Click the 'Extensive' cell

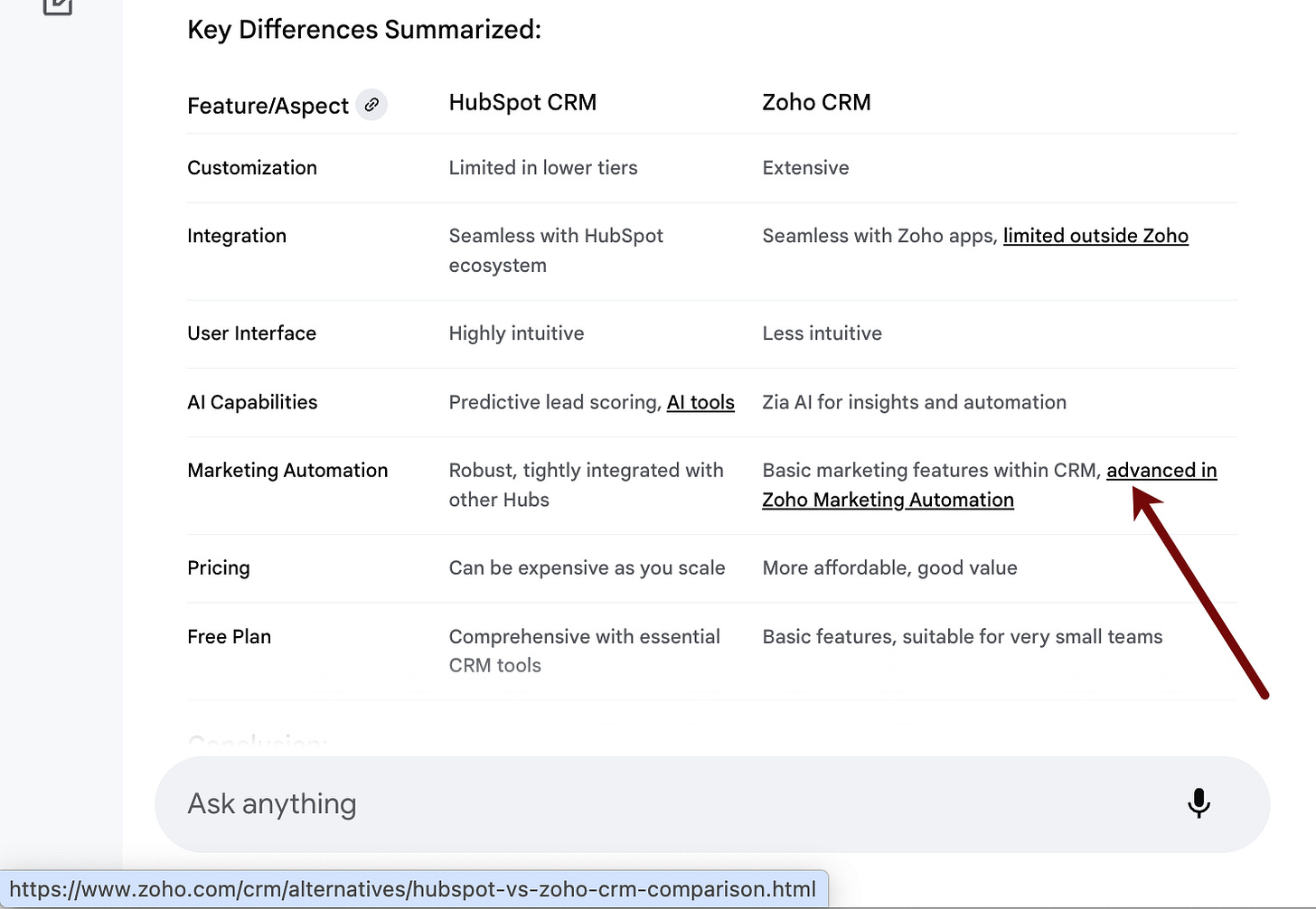coord(805,168)
